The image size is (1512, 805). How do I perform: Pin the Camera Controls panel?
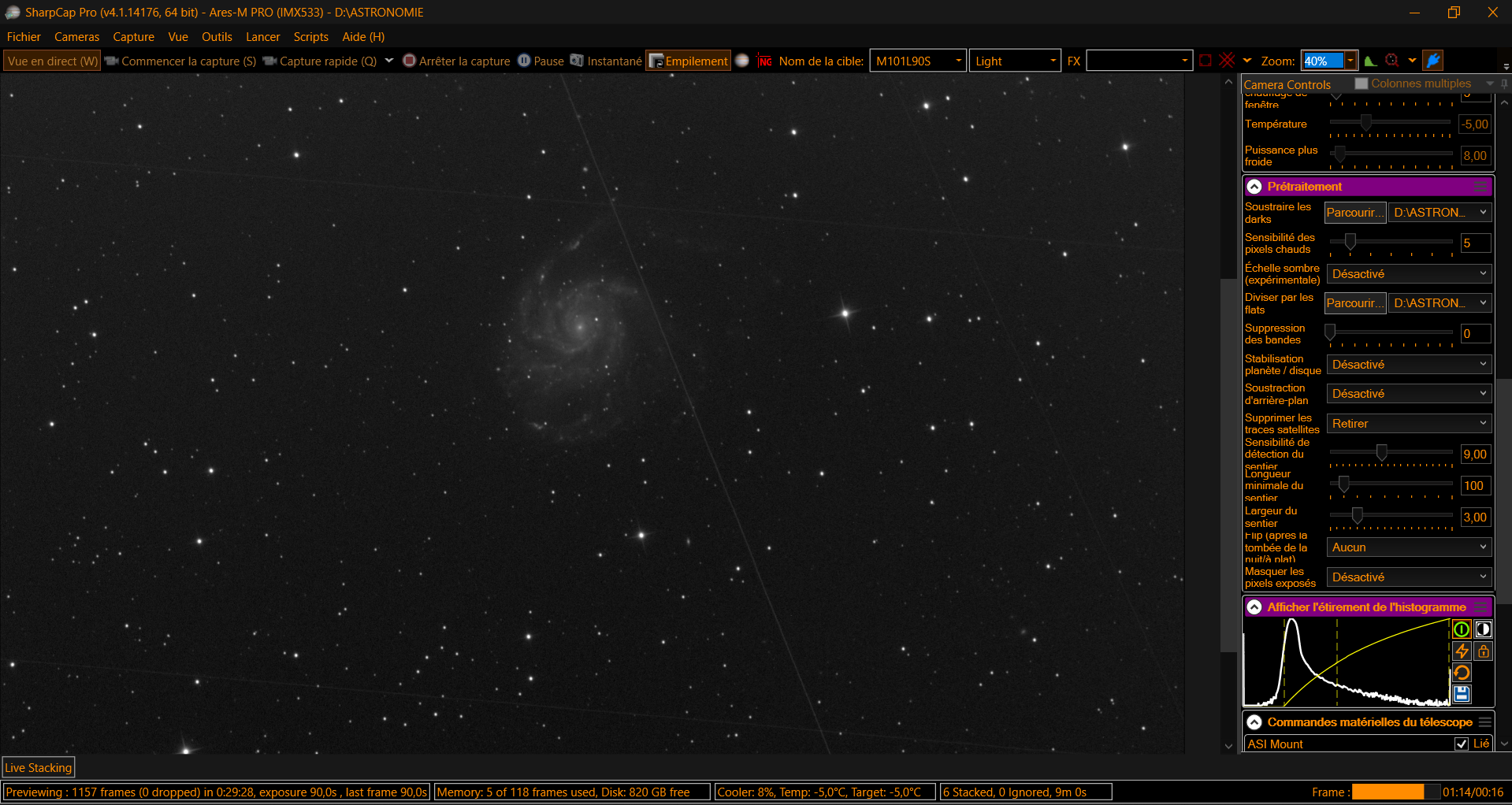pos(1504,83)
